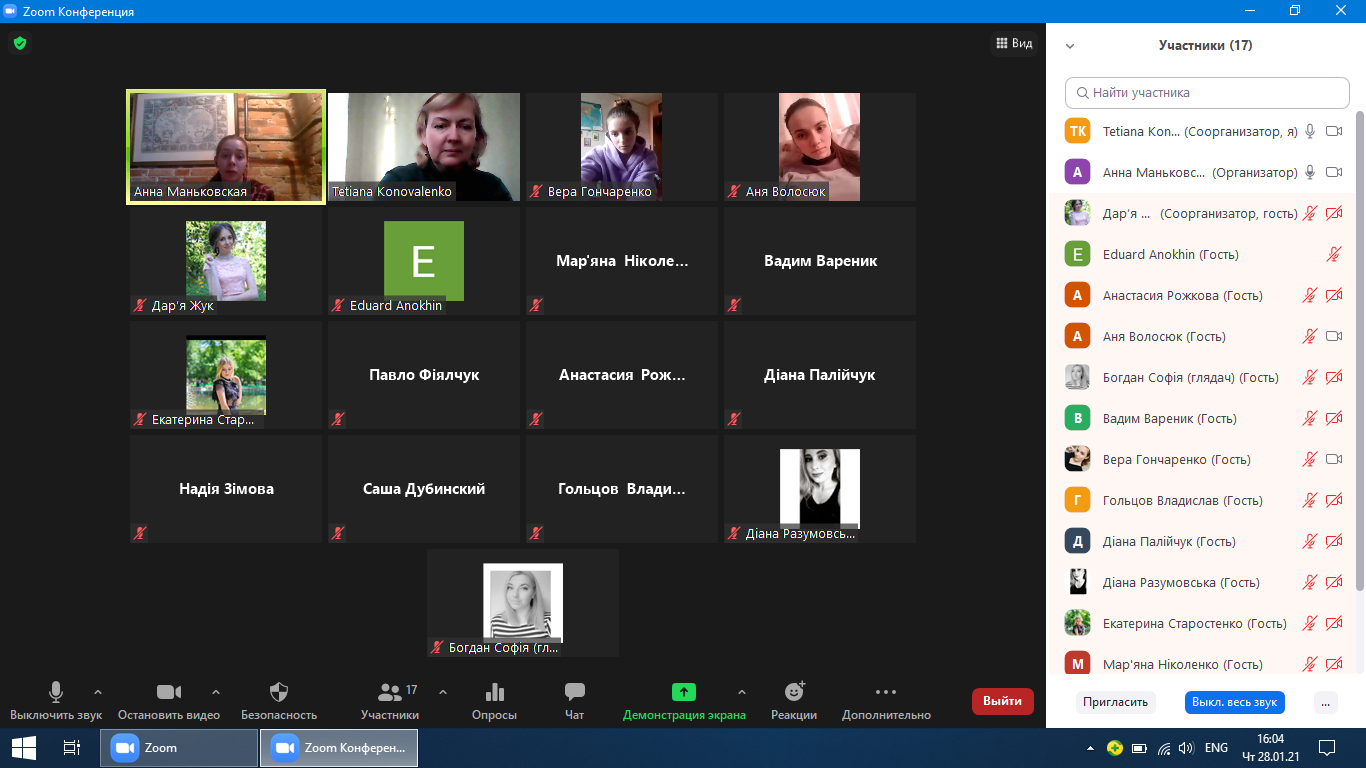Open the Polls chart icon
This screenshot has width=1366, height=768.
[494, 692]
